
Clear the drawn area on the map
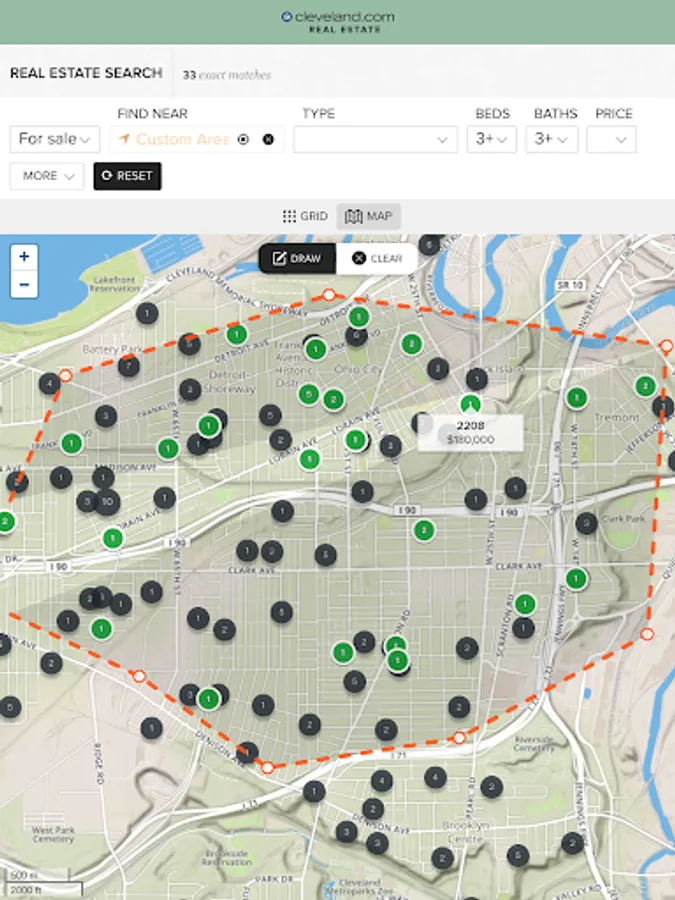pos(377,258)
